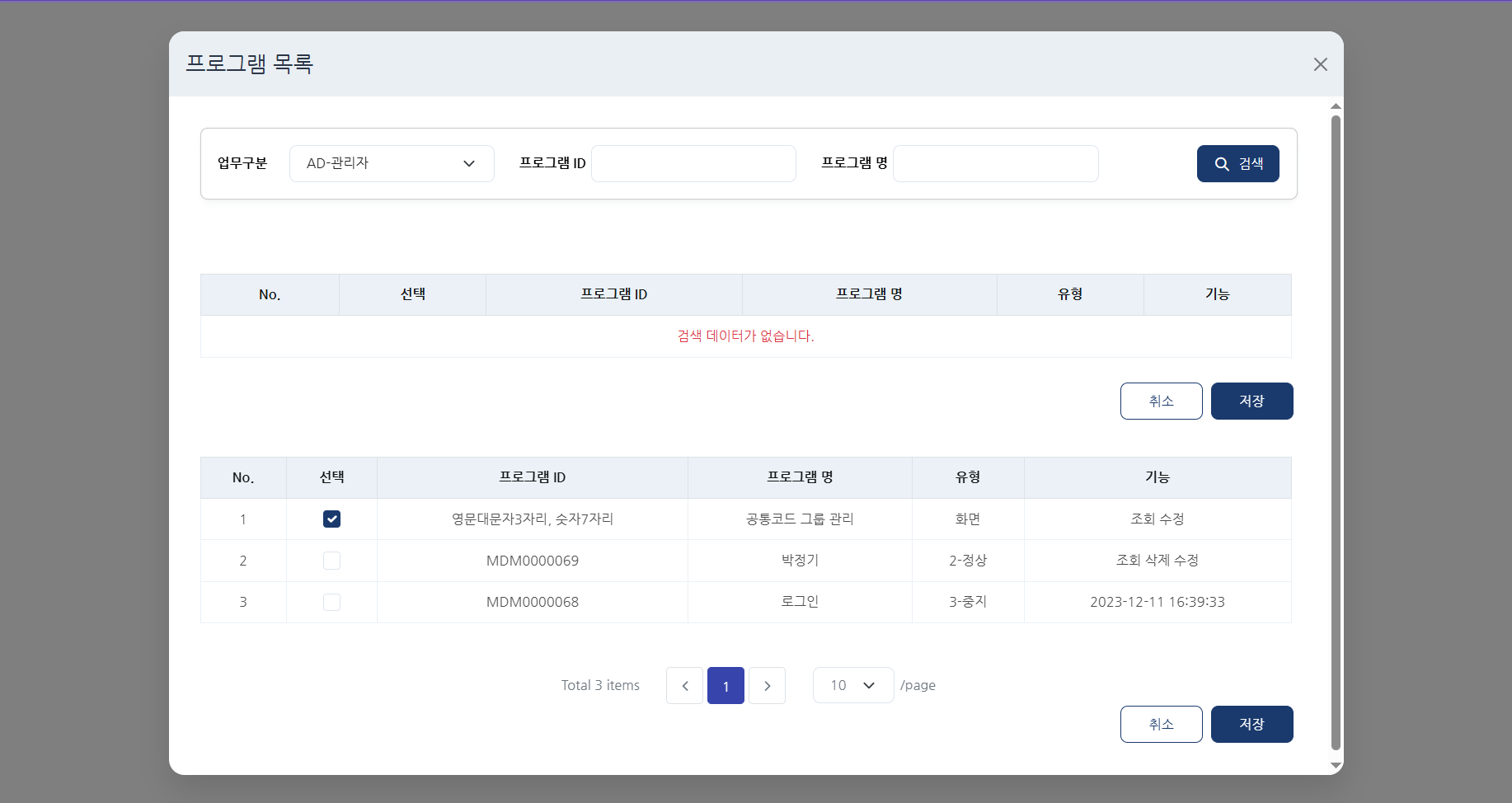Open the AD-관리자 업무구분 dropdown
This screenshot has height=803, width=1512.
[392, 163]
